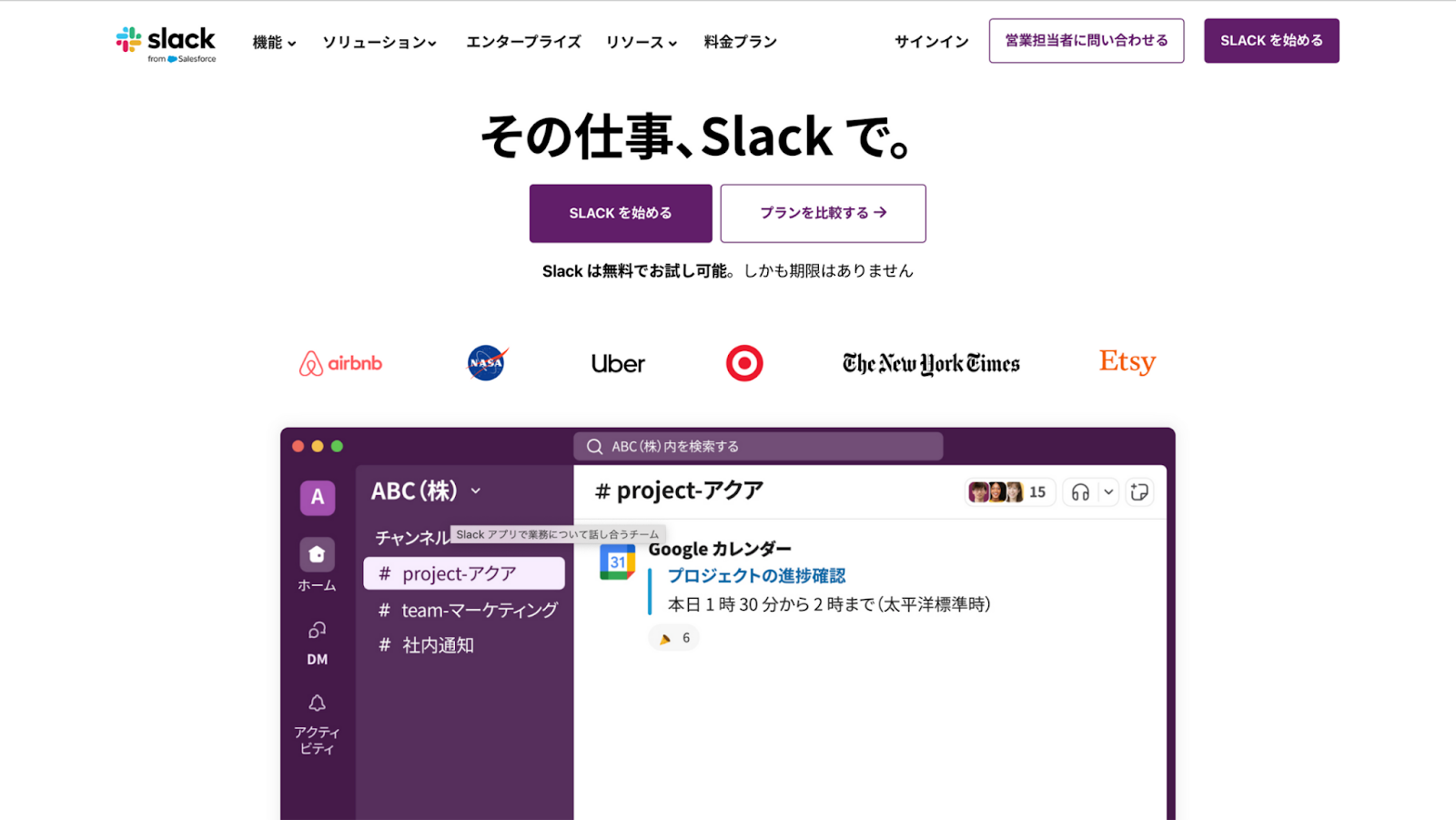Open the canvas icon in channel header
This screenshot has width=1456, height=820.
point(1139,492)
